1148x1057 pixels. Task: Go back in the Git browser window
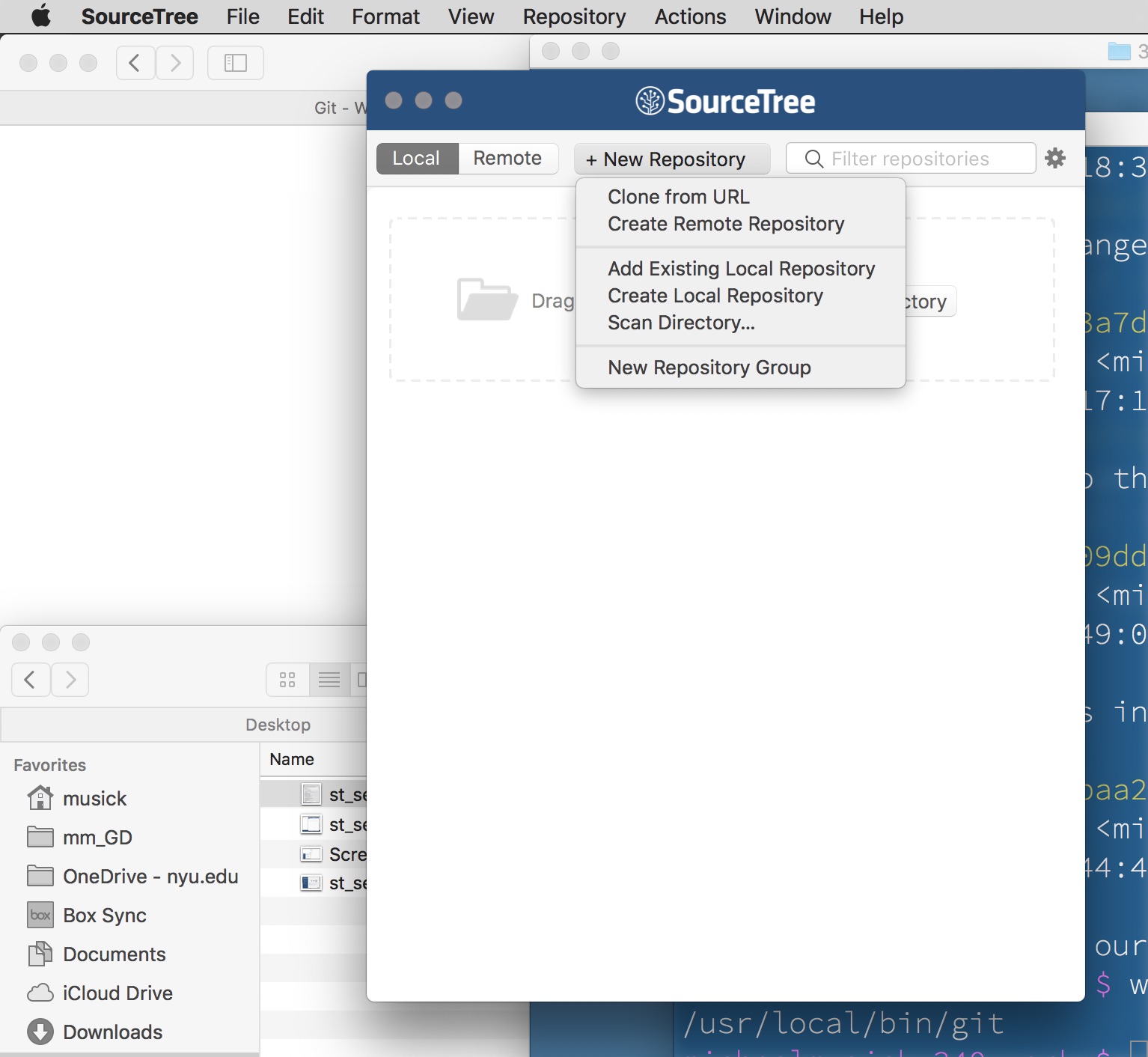point(135,63)
